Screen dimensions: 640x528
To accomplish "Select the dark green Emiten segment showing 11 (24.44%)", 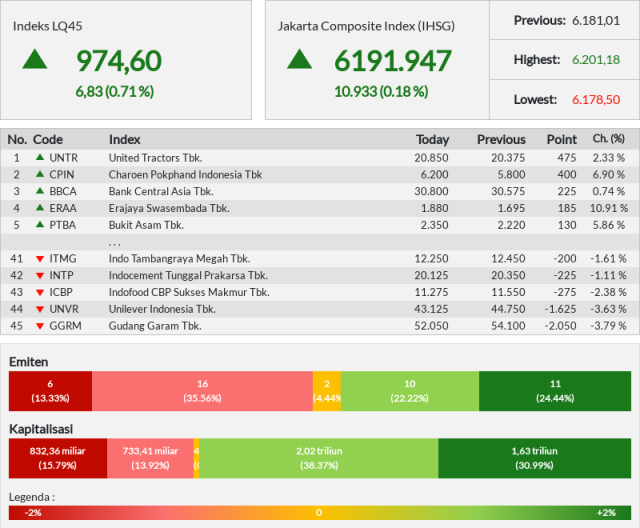I will tap(555, 391).
